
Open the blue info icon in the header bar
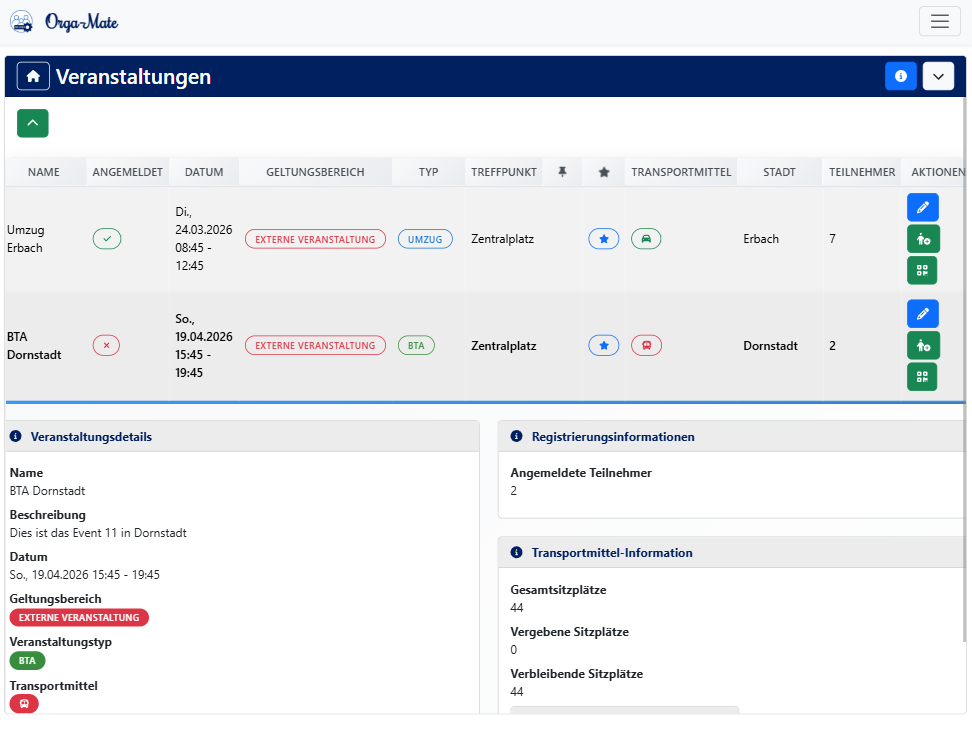901,75
